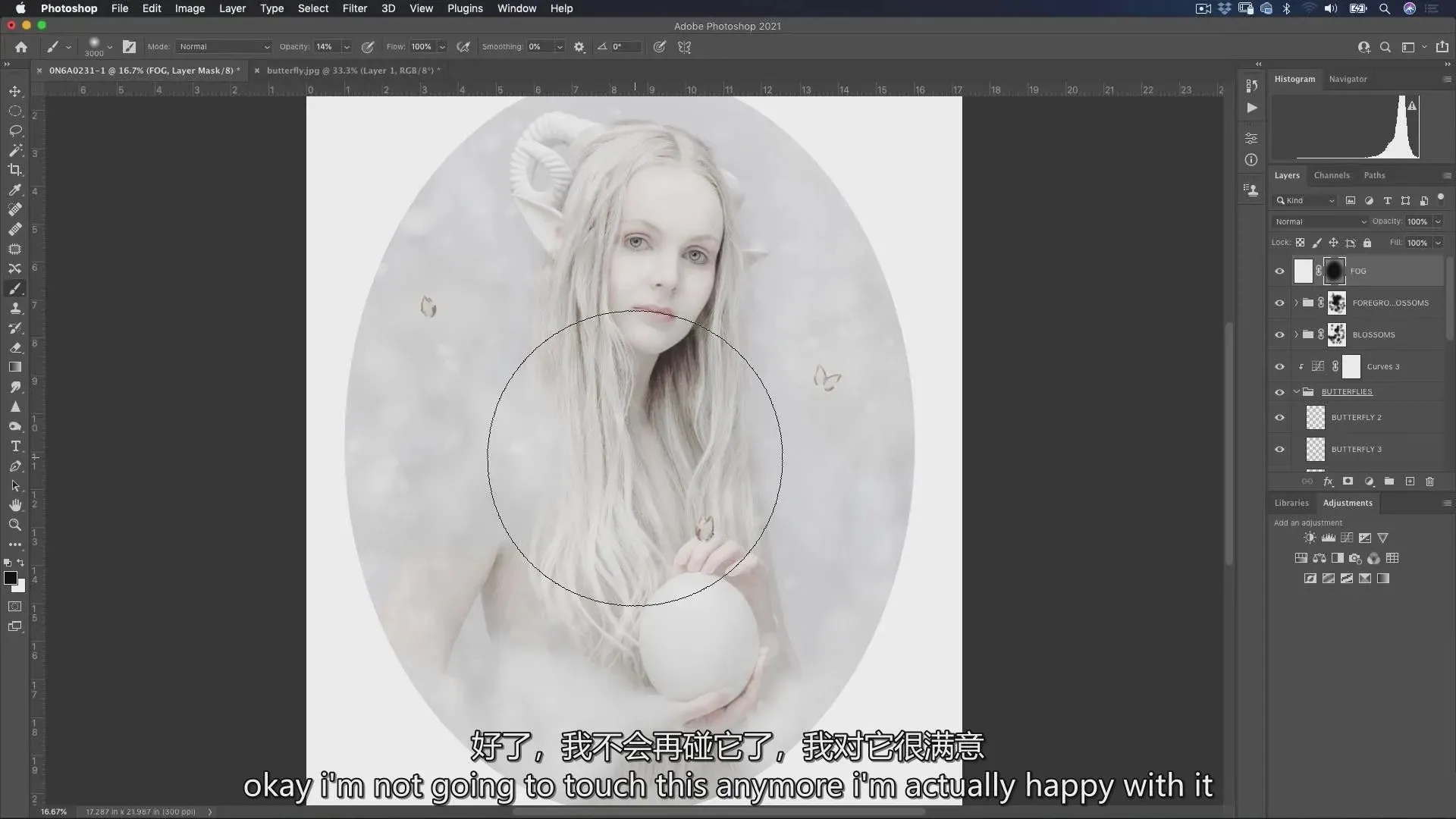Open the Spotlight search in menu bar
This screenshot has width=1456, height=819.
(1384, 8)
